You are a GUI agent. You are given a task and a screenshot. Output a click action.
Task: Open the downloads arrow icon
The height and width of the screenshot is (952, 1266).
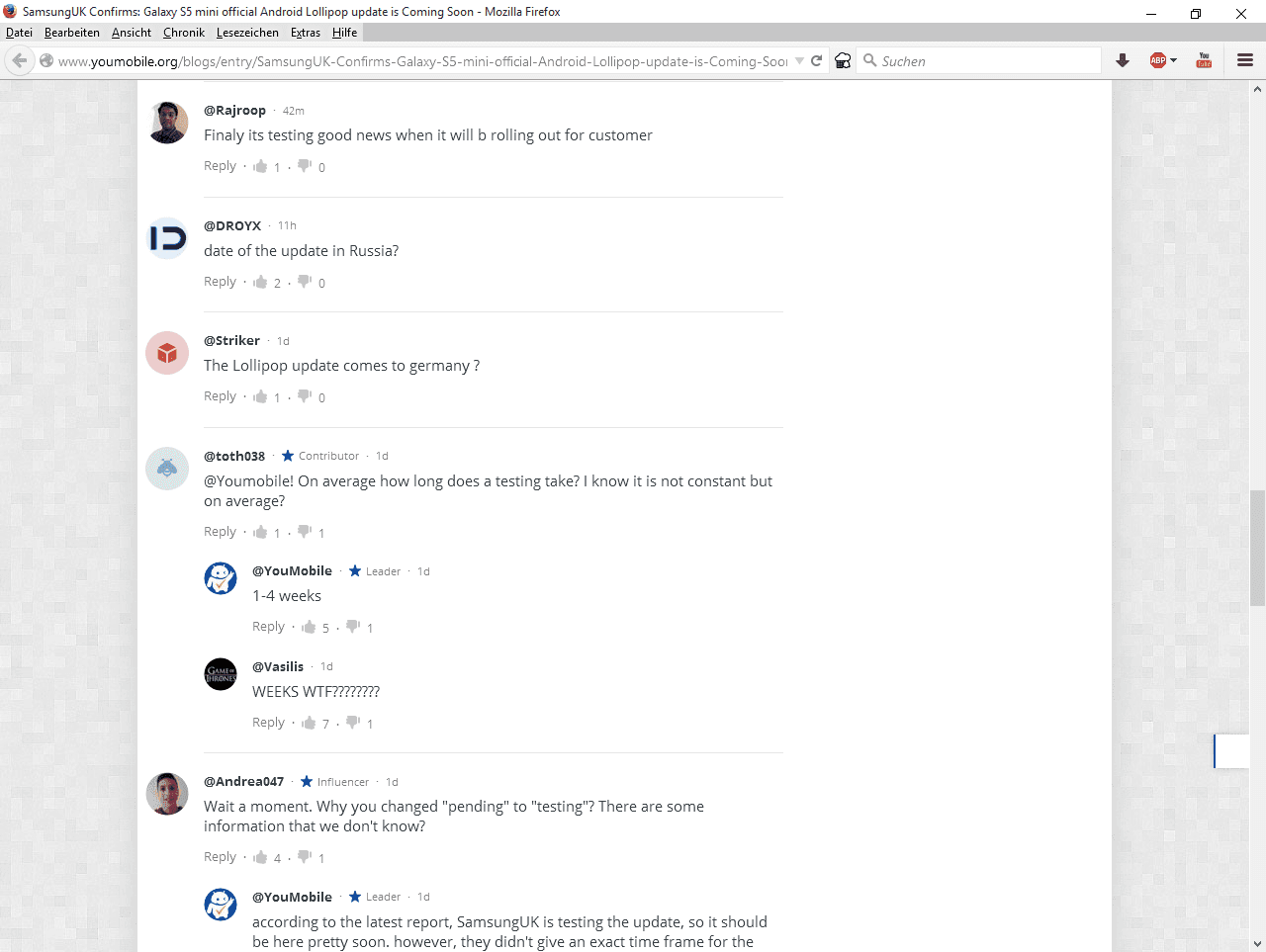click(1123, 60)
